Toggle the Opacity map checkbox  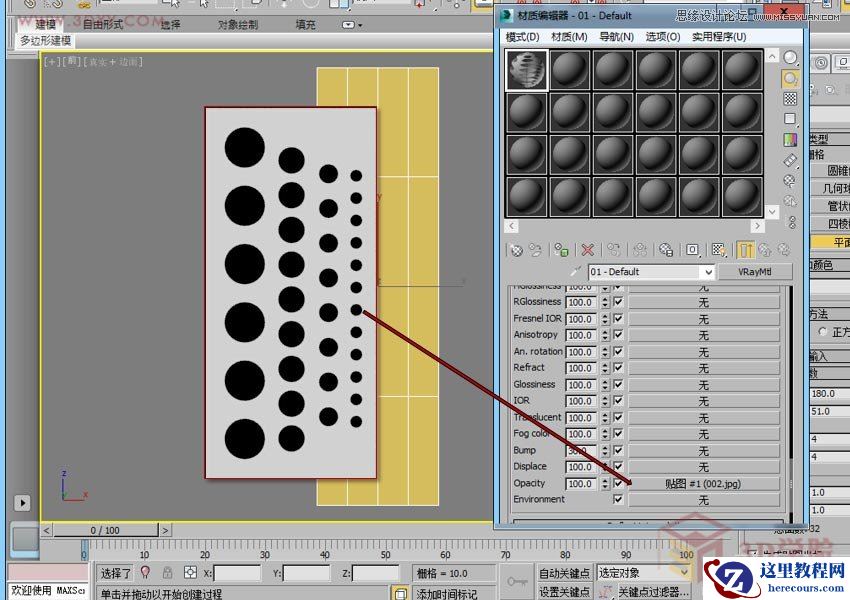pyautogui.click(x=617, y=483)
